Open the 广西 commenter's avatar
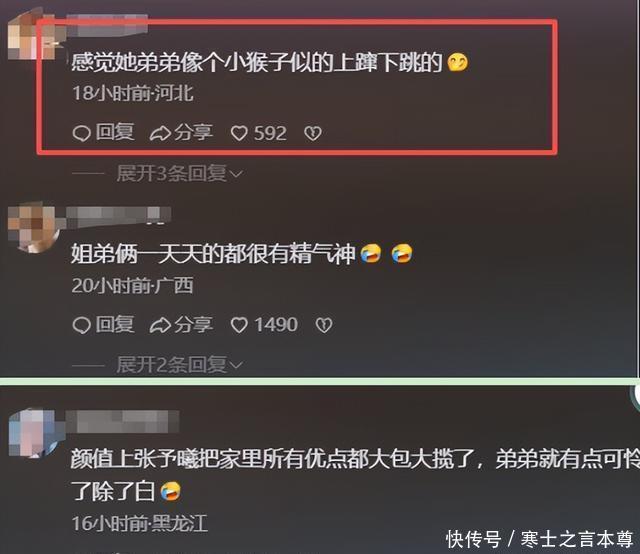 [x=34, y=227]
